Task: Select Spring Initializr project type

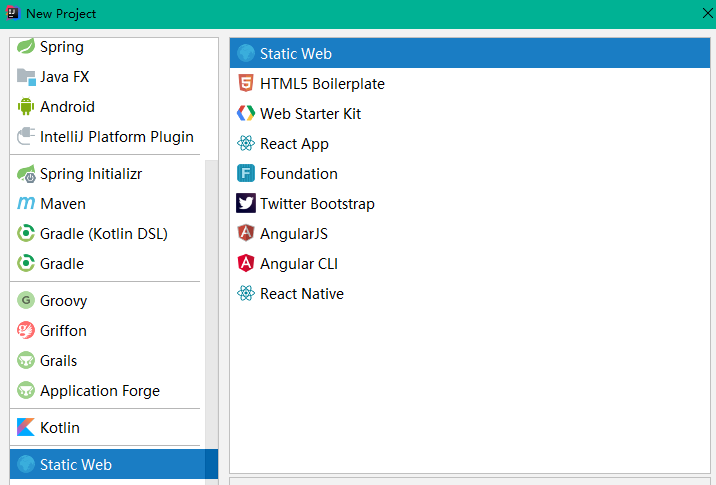Action: pyautogui.click(x=90, y=174)
